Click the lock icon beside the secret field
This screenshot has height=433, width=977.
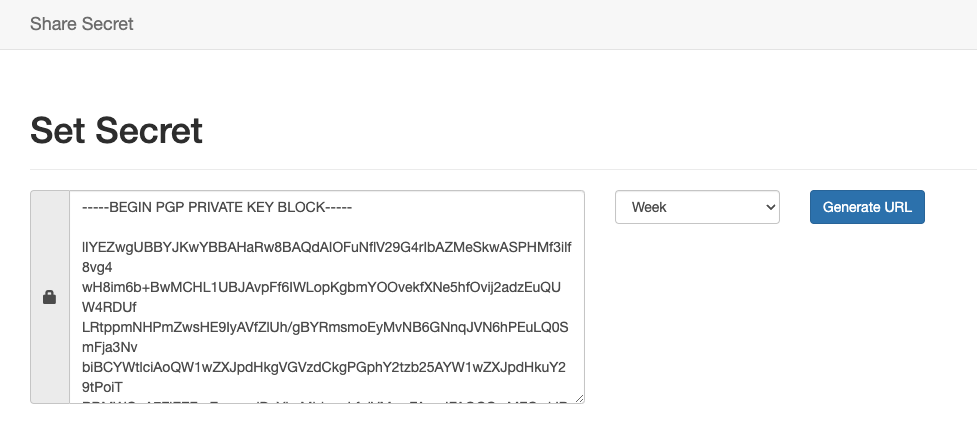coord(49,297)
